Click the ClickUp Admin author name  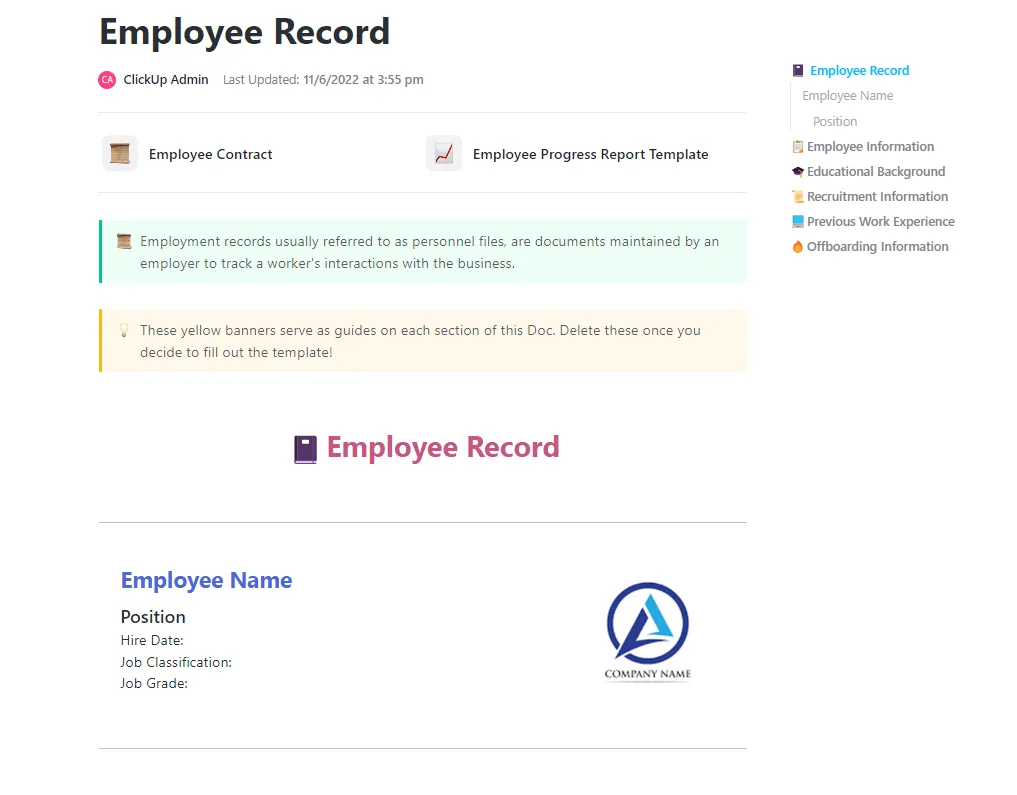coord(166,80)
